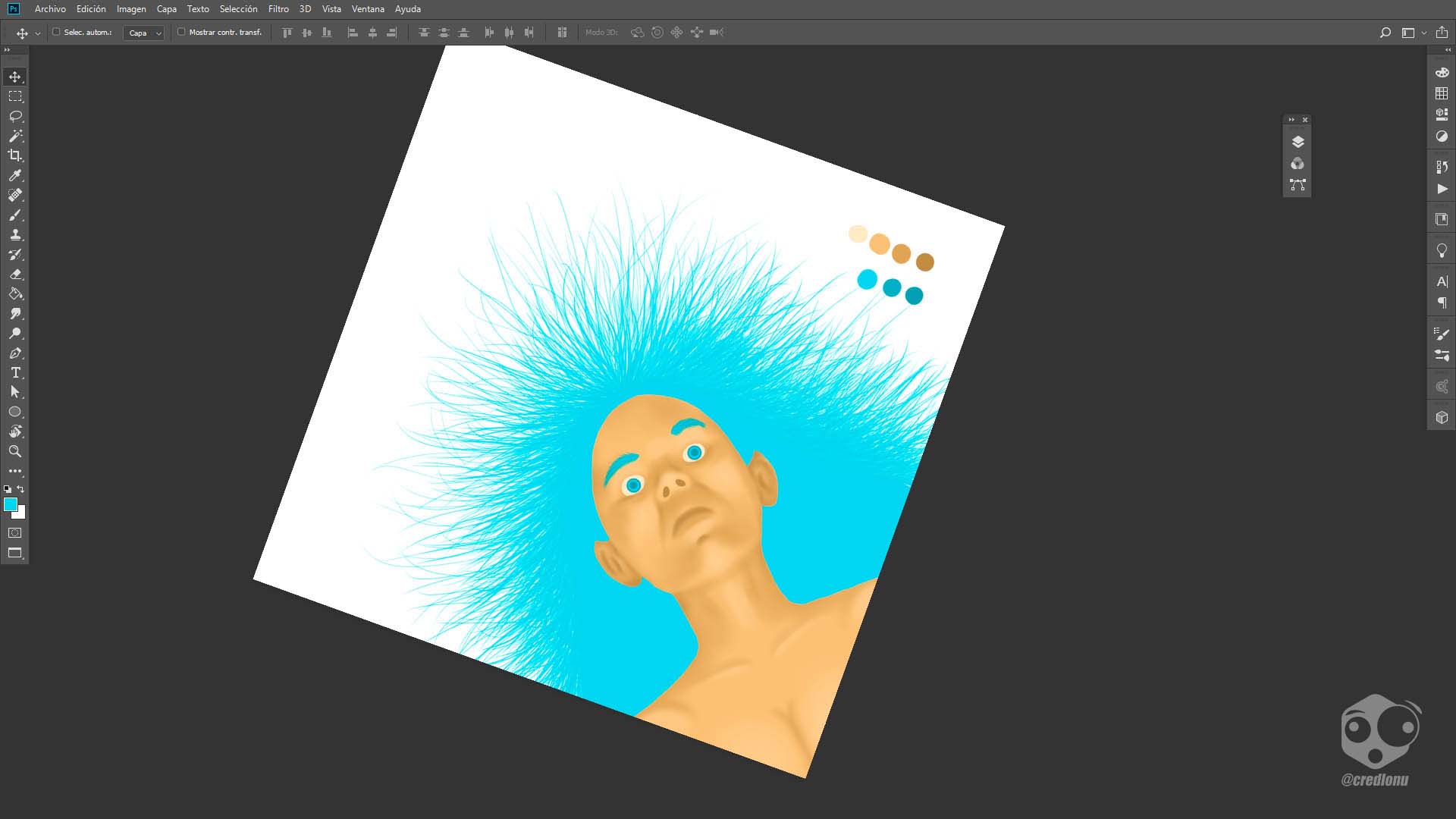Select the Crop tool

click(15, 155)
